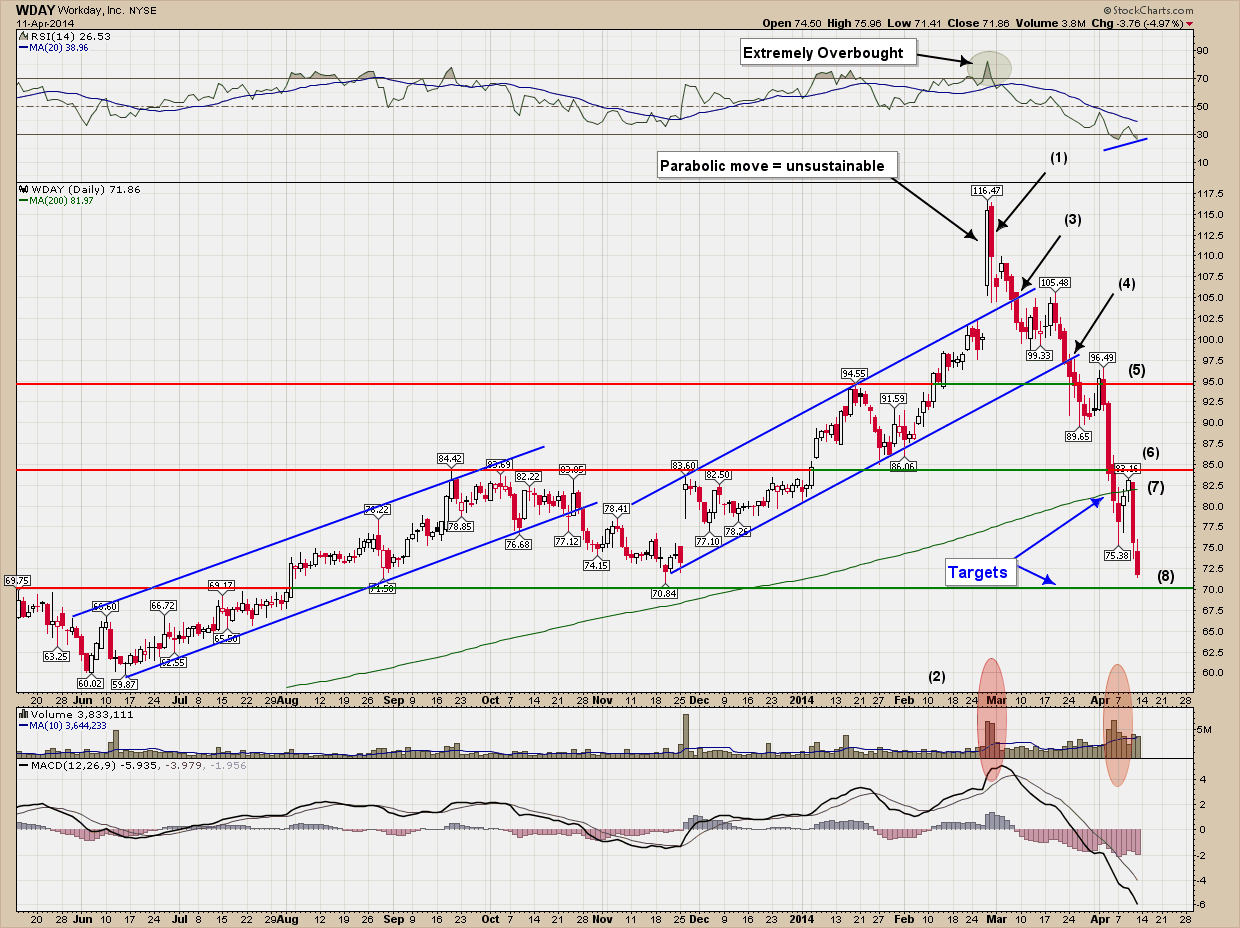Click the 67.5 price axis tick
Screen dimensions: 1240x928
[1213, 610]
